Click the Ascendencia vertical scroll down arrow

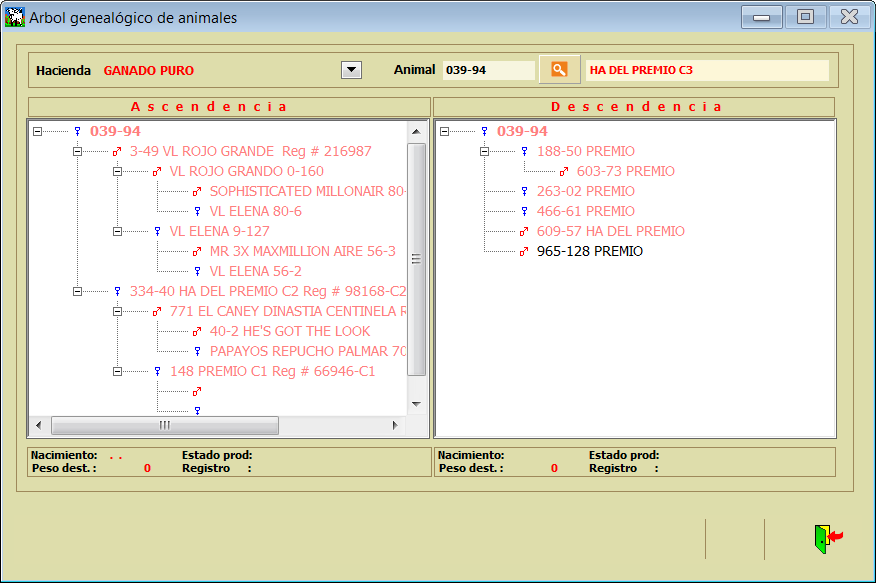tap(417, 404)
